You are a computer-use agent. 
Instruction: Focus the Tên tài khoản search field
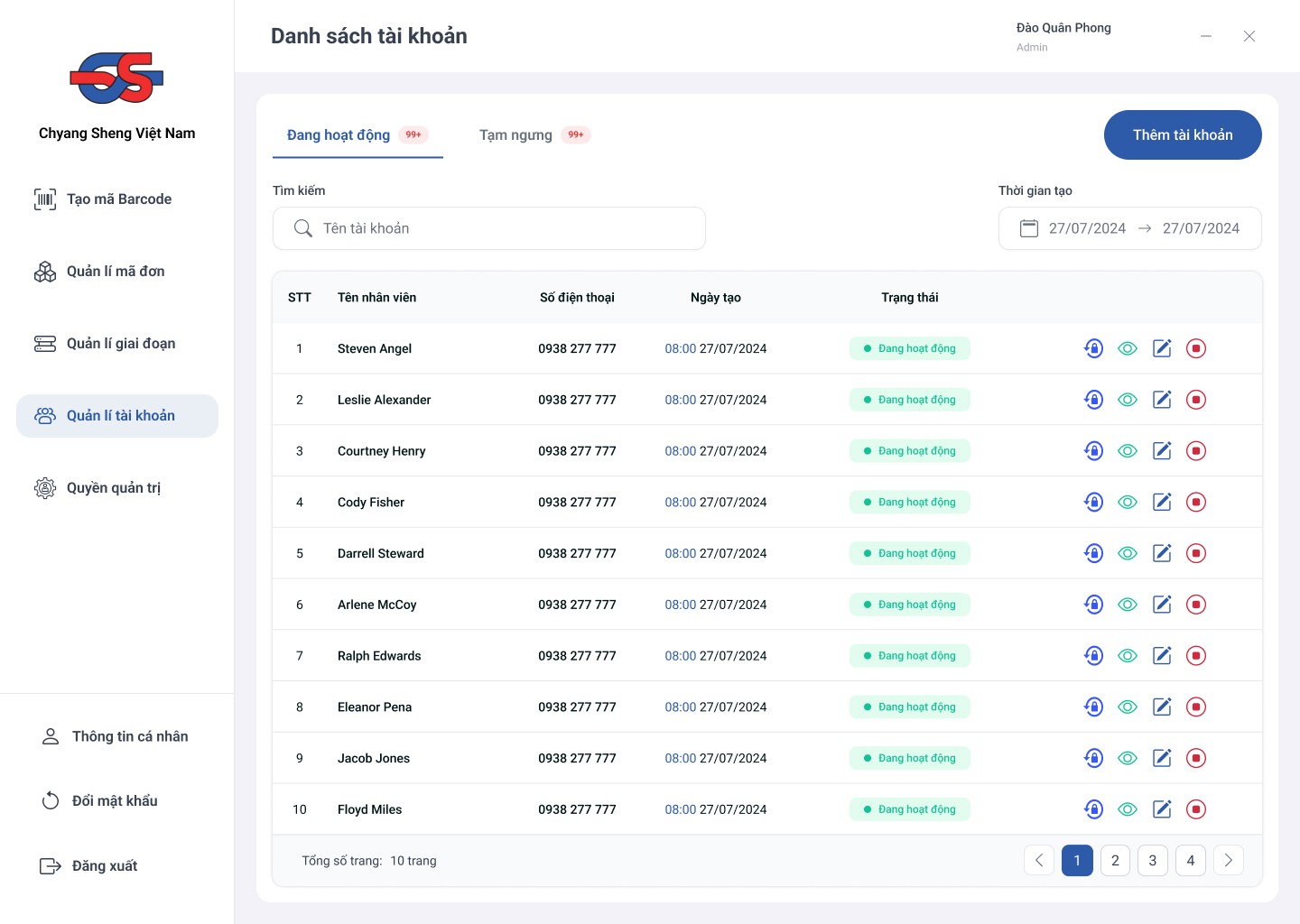pyautogui.click(x=489, y=228)
